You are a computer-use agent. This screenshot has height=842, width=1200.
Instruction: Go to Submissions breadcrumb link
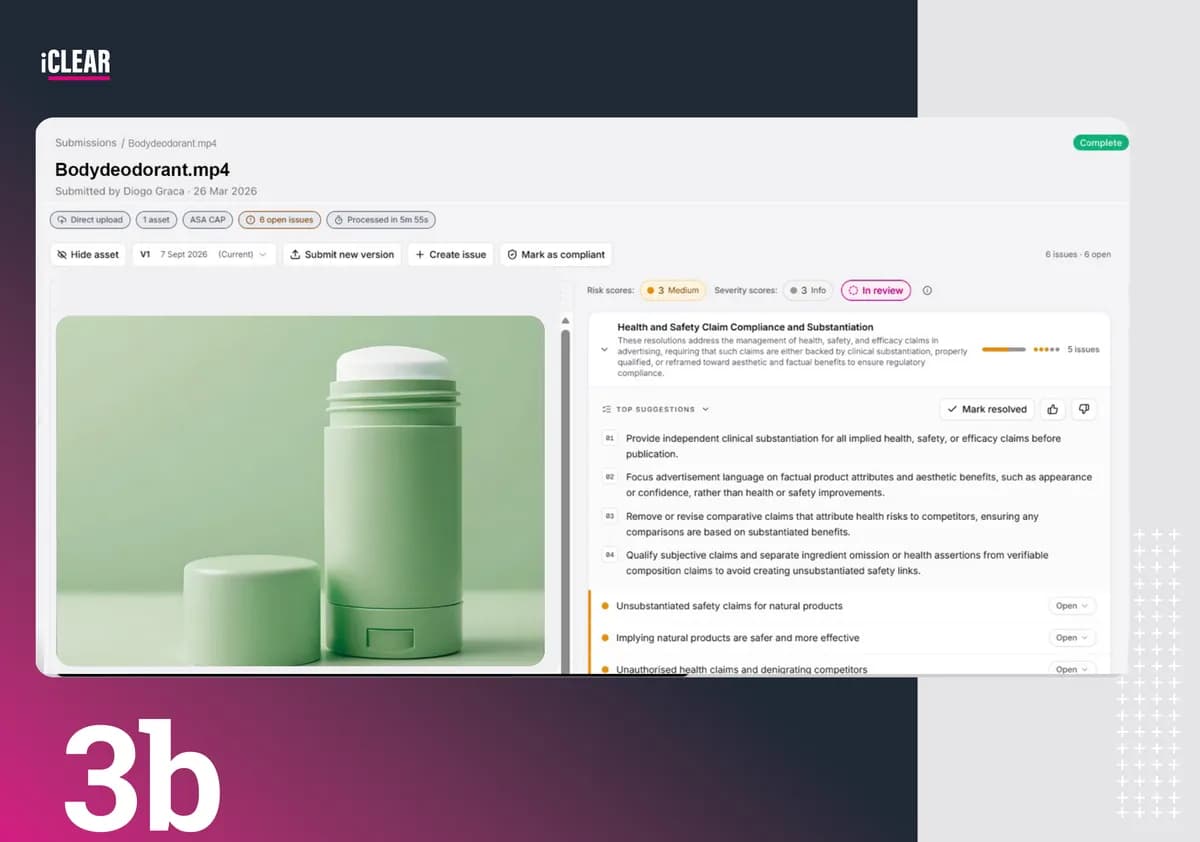coord(86,143)
